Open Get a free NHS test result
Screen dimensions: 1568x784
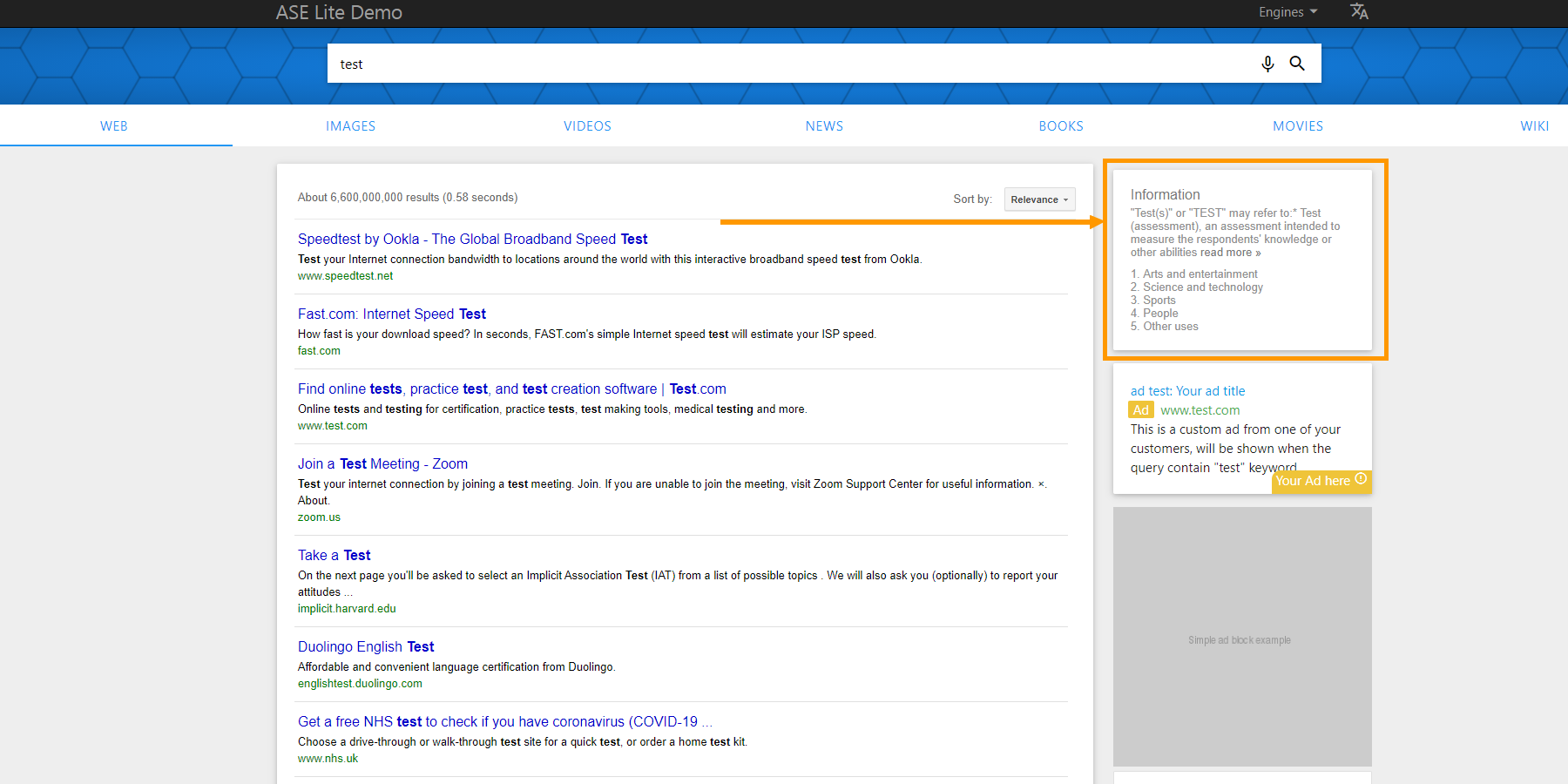(505, 721)
